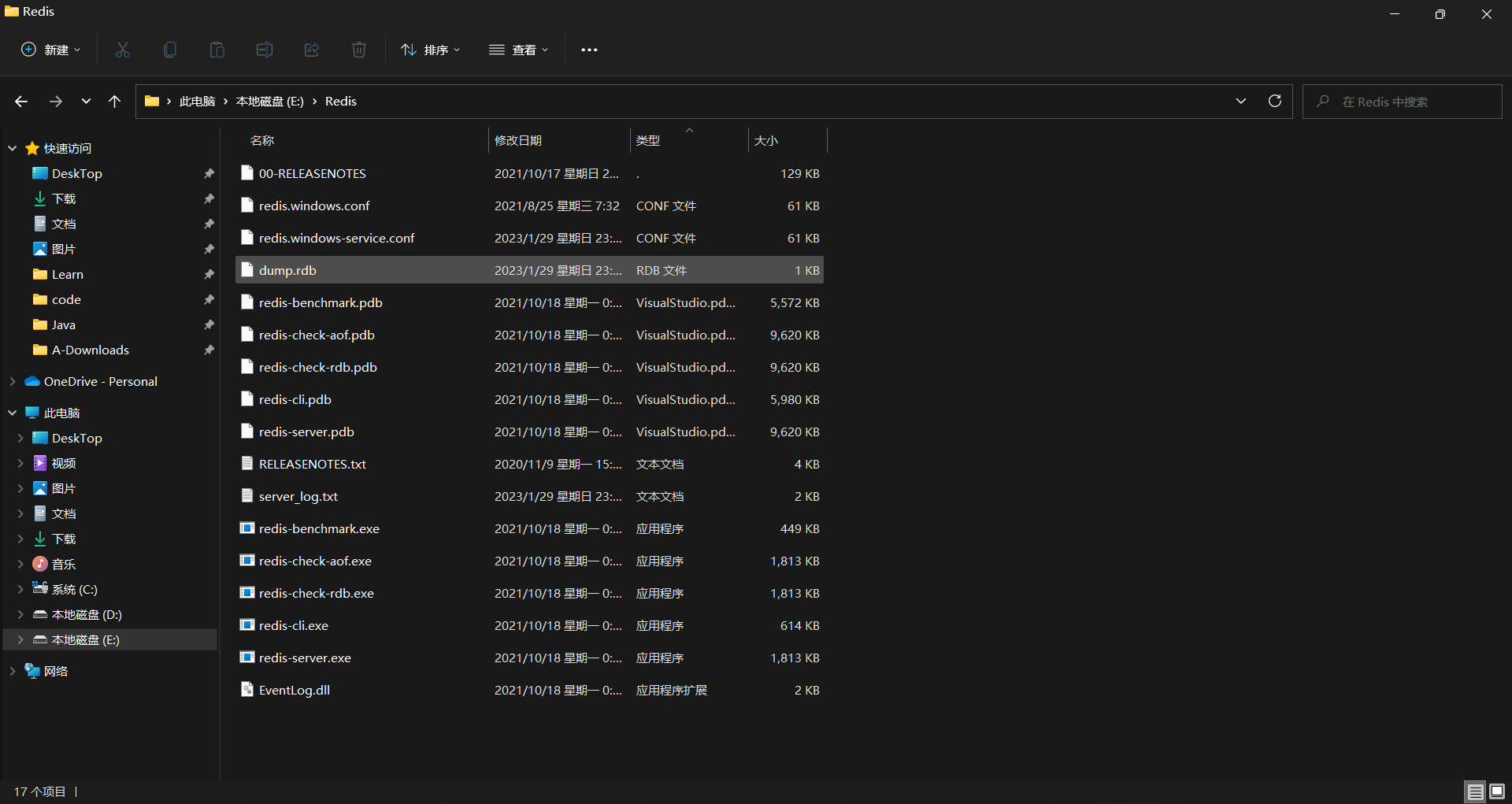The width and height of the screenshot is (1512, 804).
Task: Select redis-benchmark.pdb file
Action: pos(529,302)
